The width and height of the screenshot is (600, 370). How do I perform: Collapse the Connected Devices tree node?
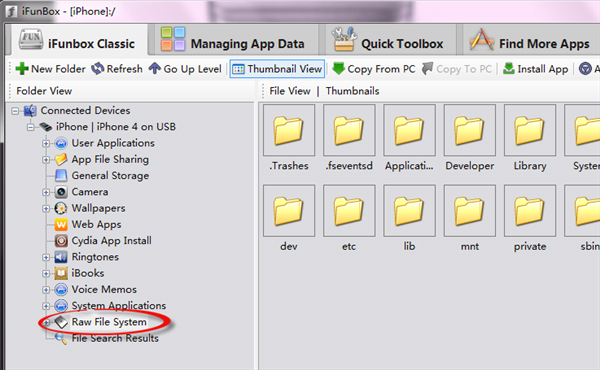point(15,111)
